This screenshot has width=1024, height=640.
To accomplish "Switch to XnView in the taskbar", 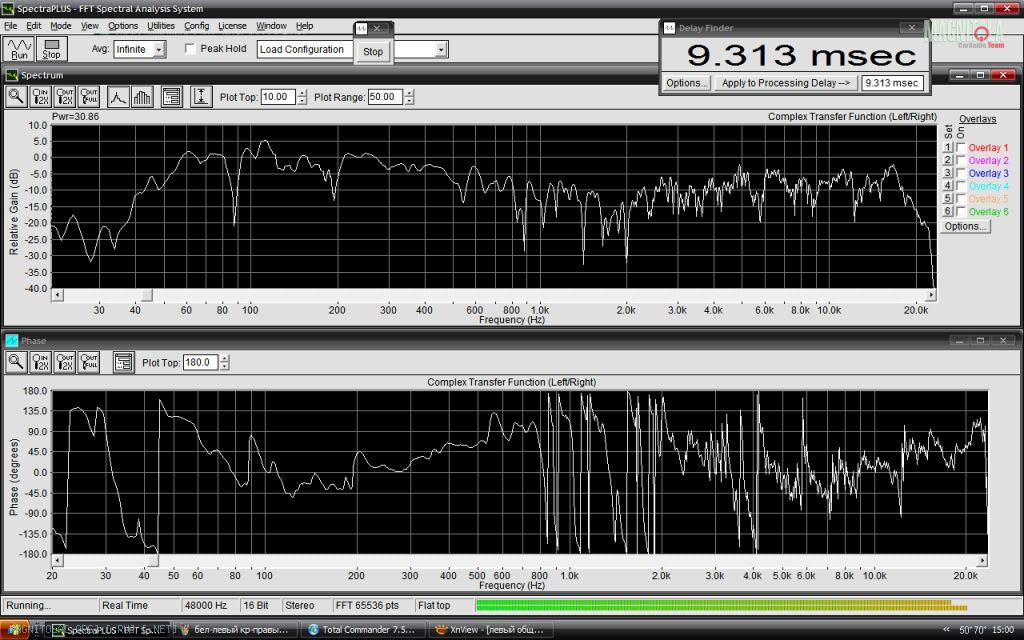I will tap(490, 630).
